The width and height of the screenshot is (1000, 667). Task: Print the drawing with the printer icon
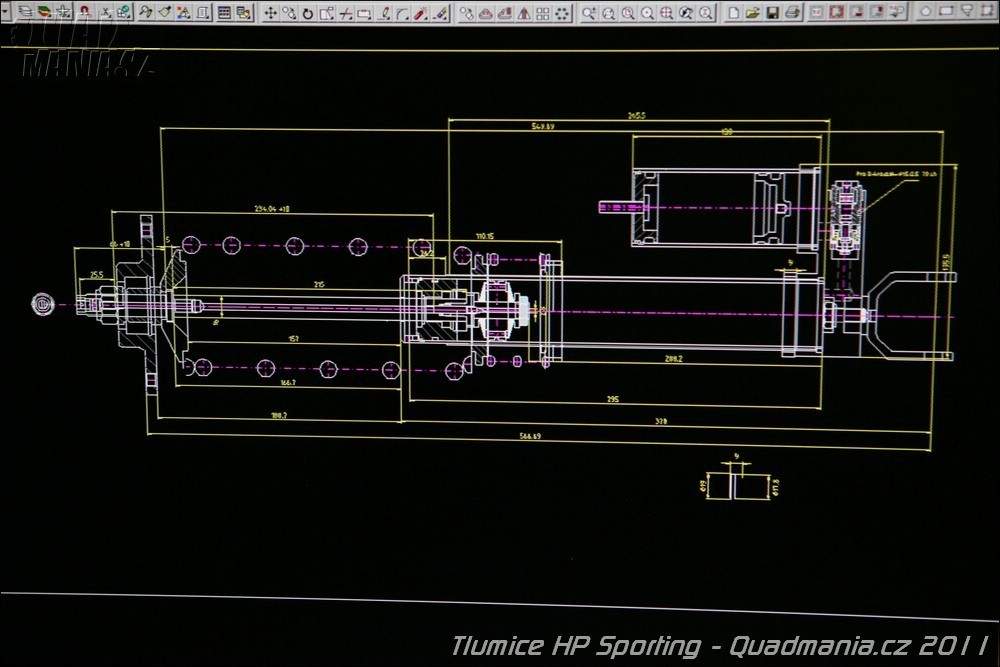[x=792, y=12]
